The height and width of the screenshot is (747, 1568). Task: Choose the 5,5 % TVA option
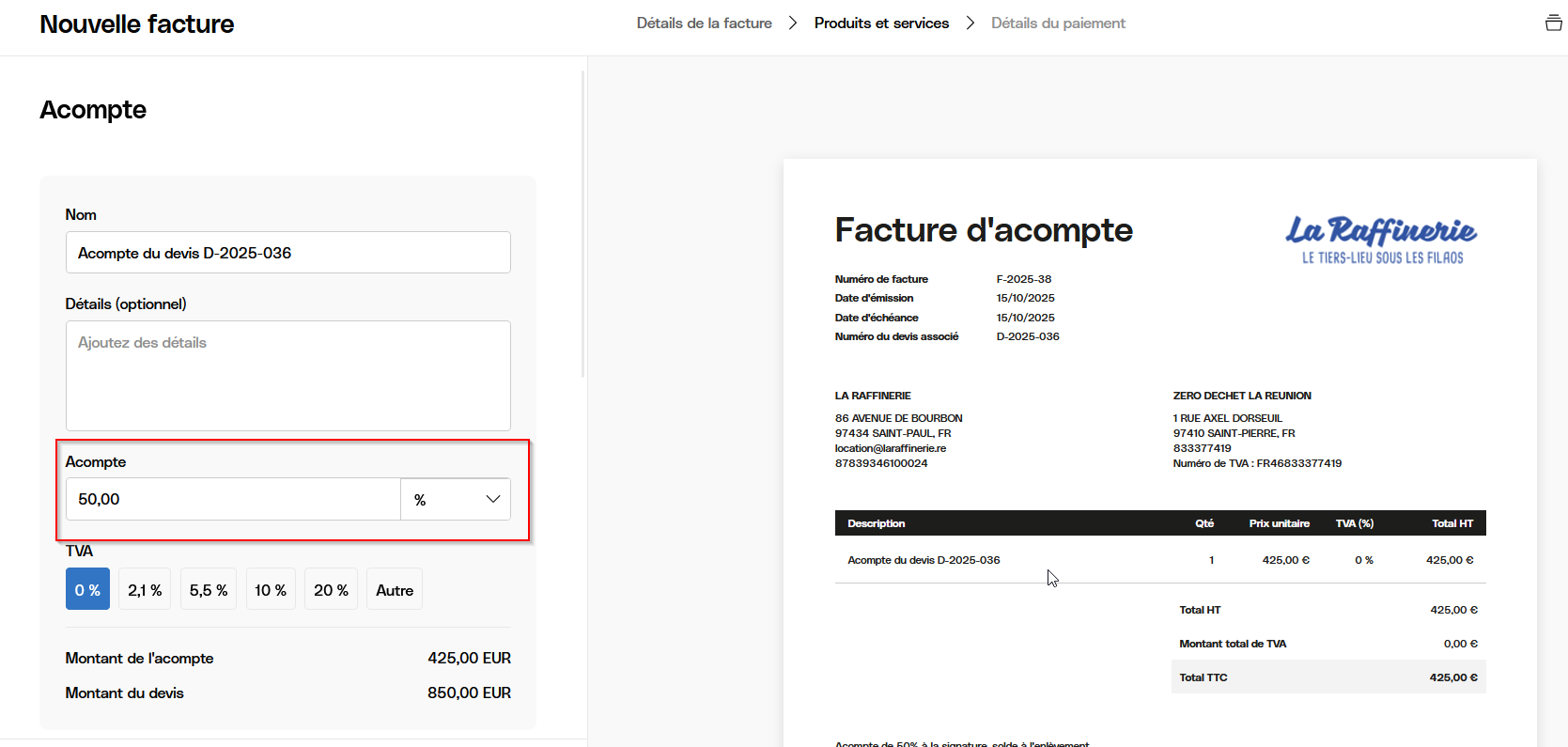click(x=209, y=589)
